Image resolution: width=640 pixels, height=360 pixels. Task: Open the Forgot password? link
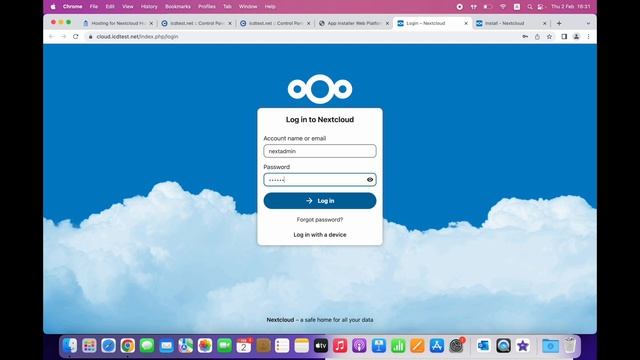click(320, 220)
